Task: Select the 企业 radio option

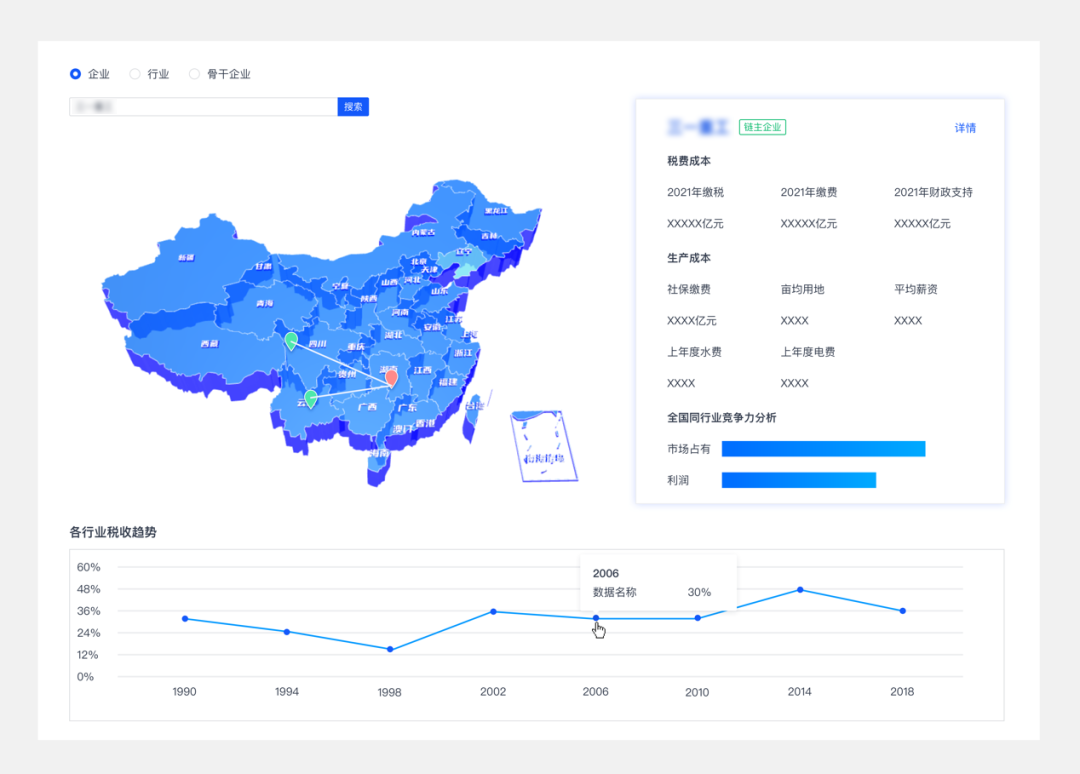Action: click(x=75, y=74)
